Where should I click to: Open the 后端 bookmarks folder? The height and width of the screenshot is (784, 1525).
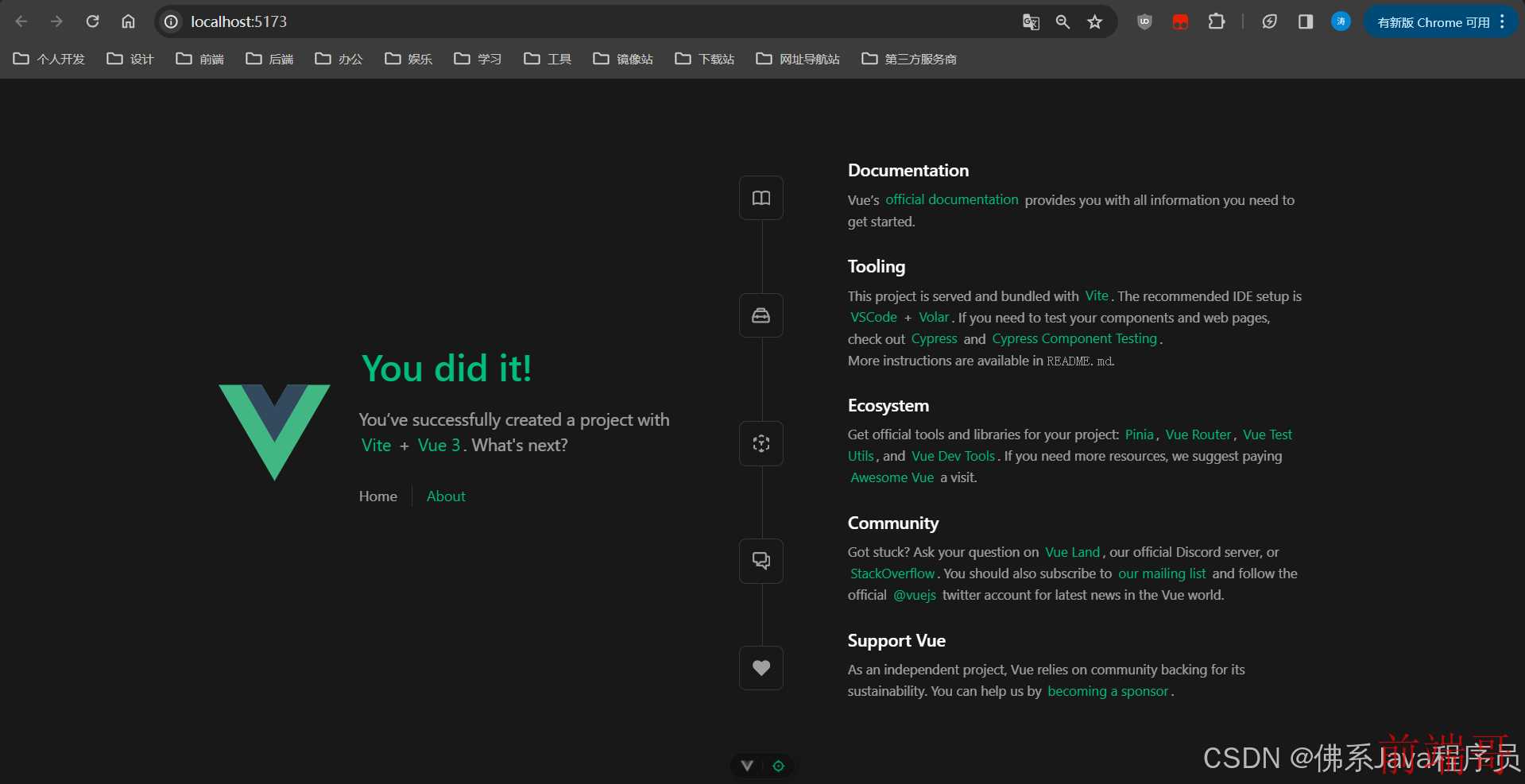pyautogui.click(x=269, y=59)
